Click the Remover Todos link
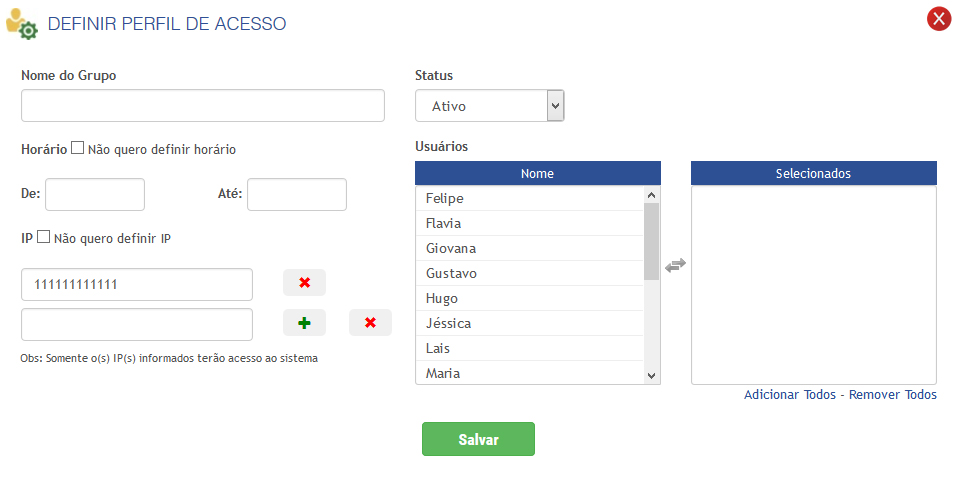Image resolution: width=955 pixels, height=478 pixels. click(x=893, y=395)
